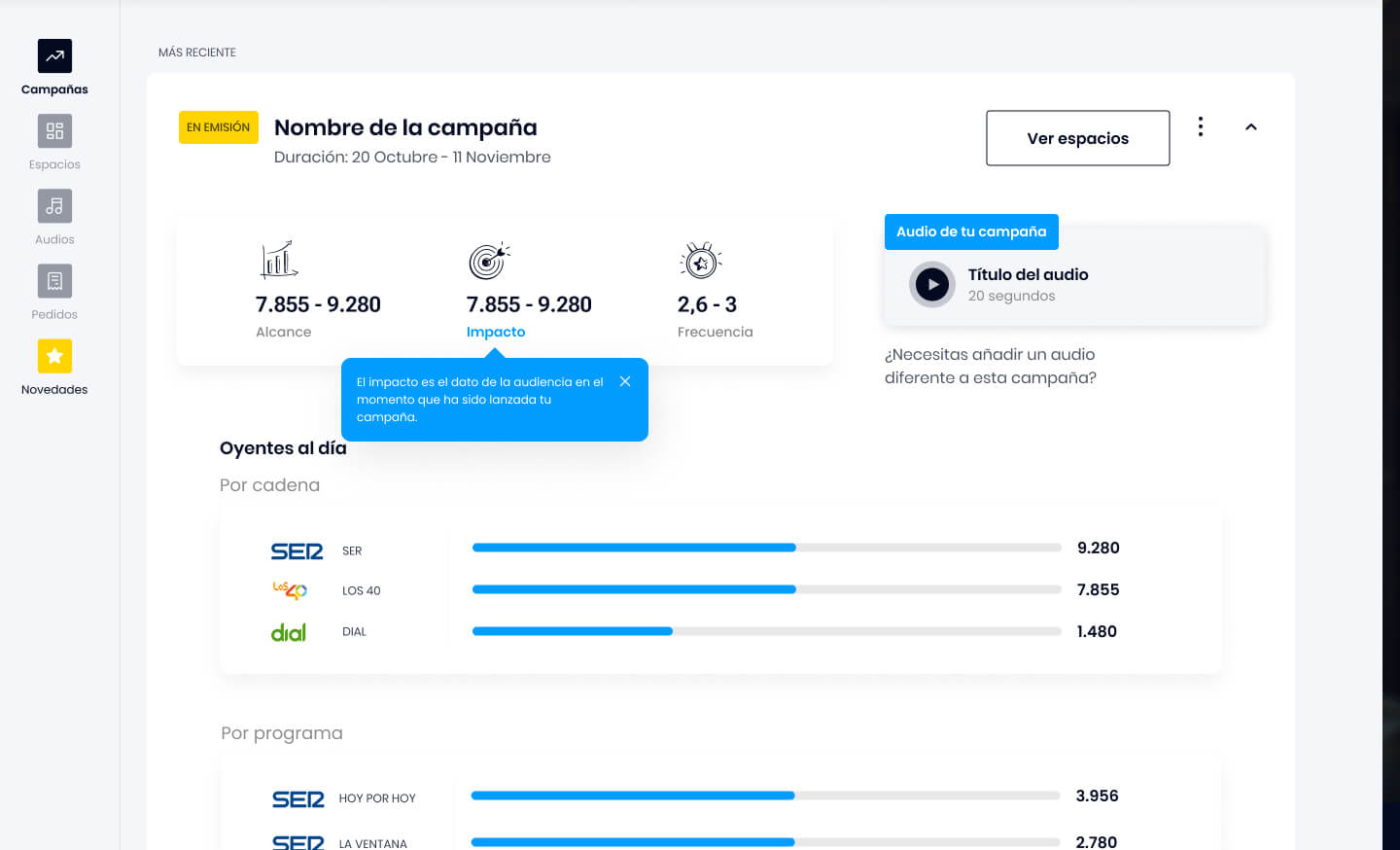This screenshot has height=850, width=1400.
Task: Collapse the campaign card with chevron
Action: (x=1251, y=127)
